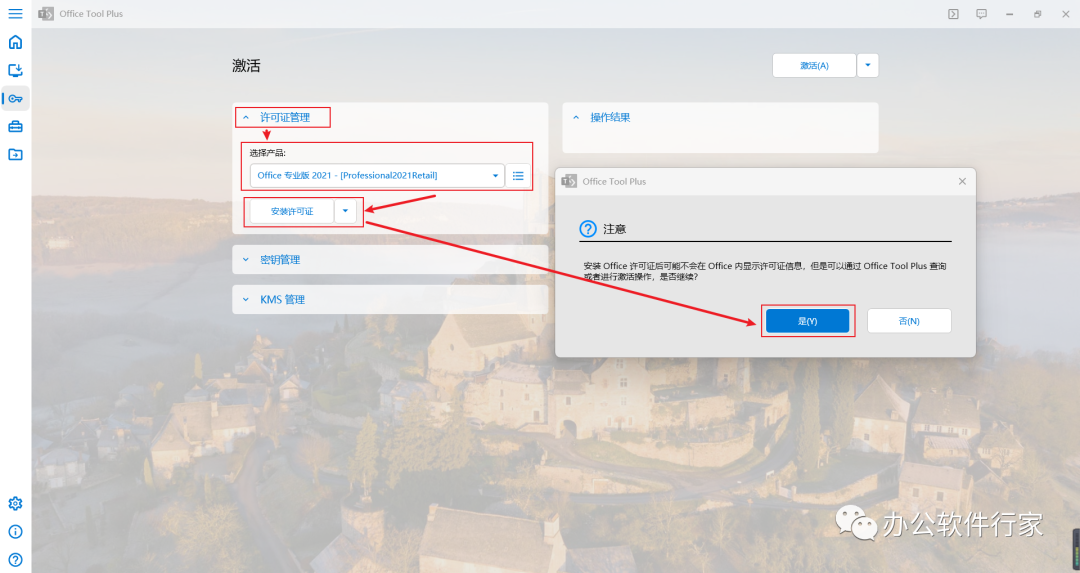Open the command box icon in title bar
1080x573 pixels.
(x=953, y=14)
